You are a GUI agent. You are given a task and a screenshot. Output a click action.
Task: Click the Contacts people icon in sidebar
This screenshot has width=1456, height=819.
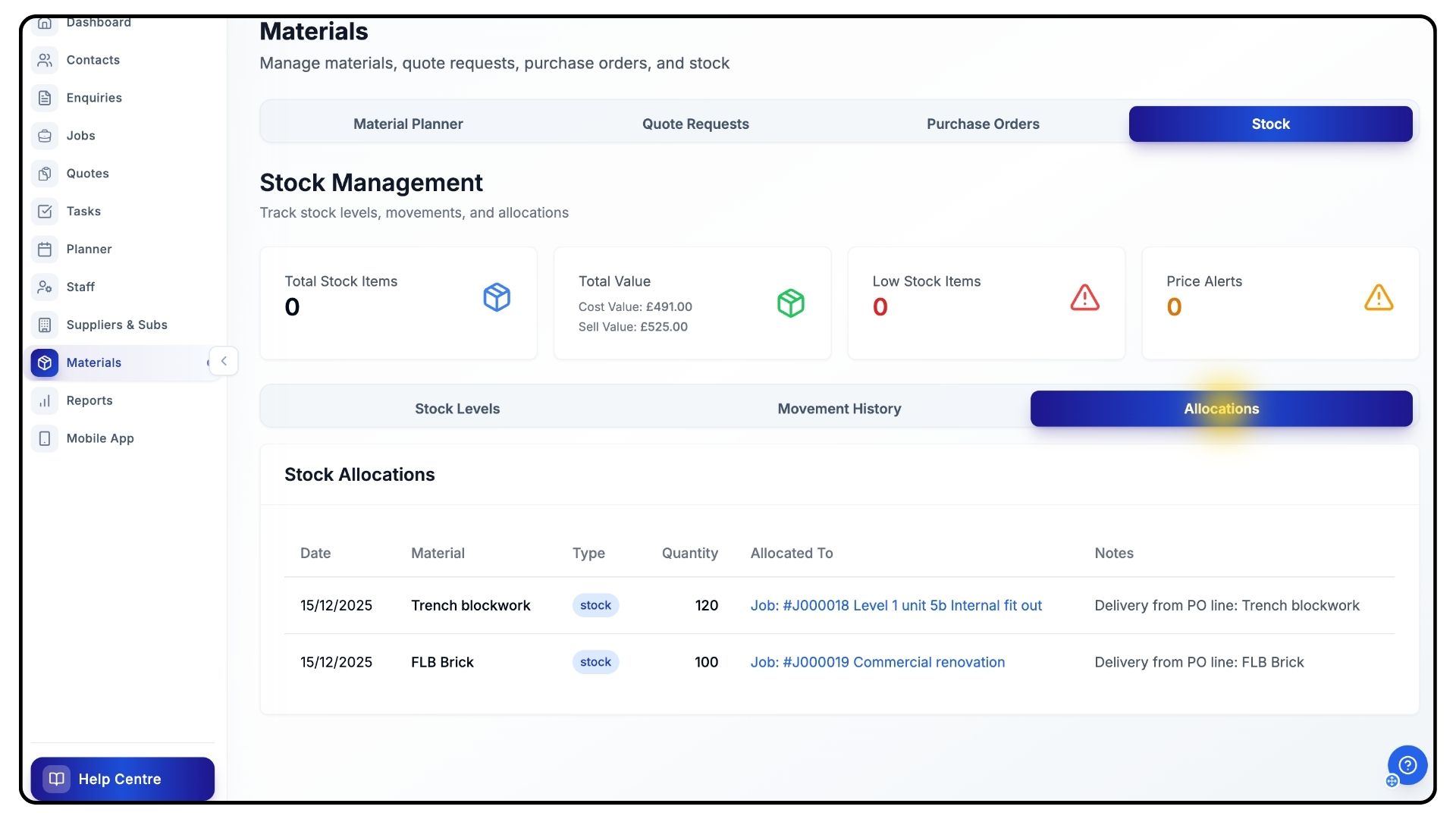coord(45,60)
